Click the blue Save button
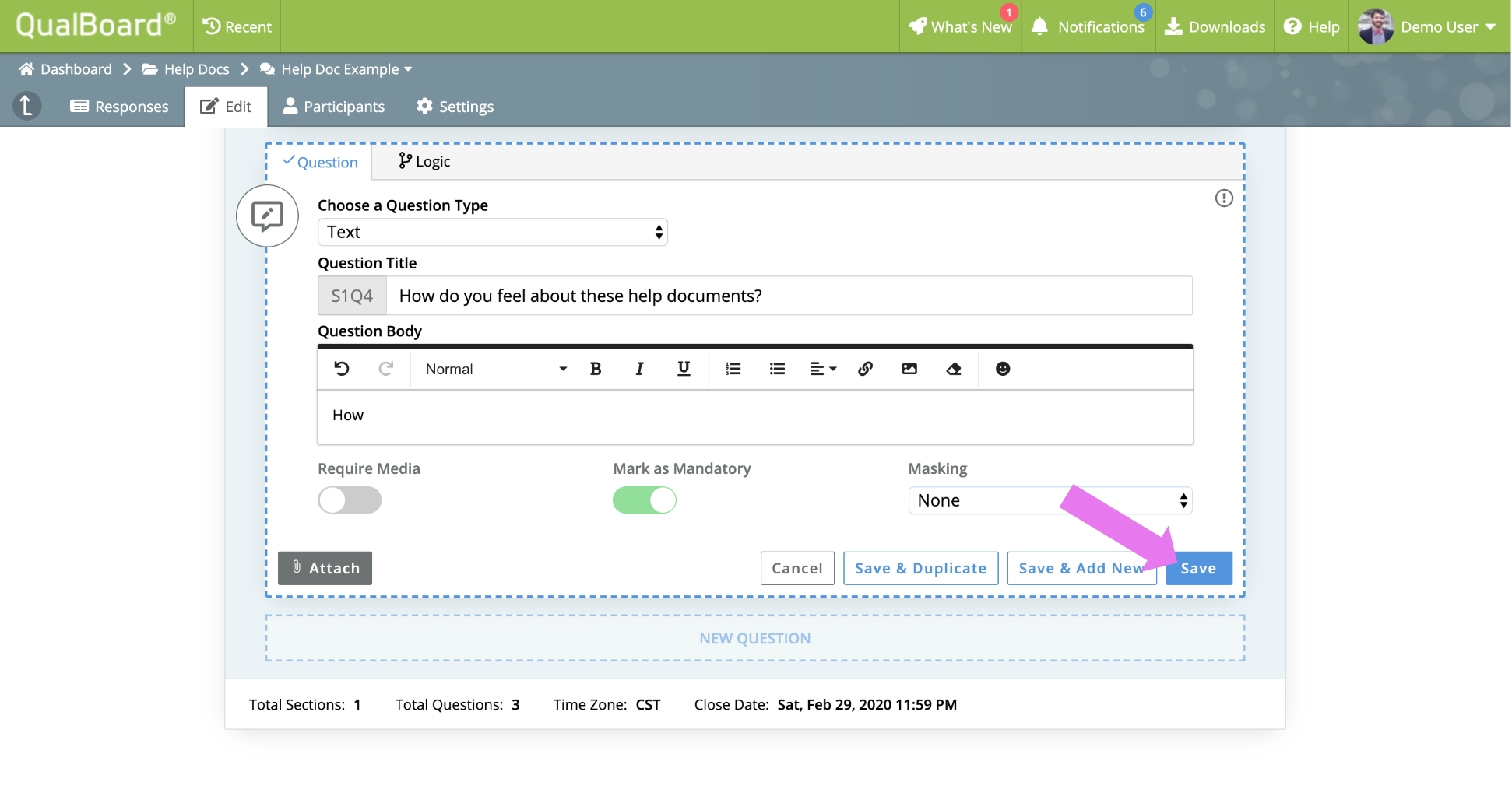Screen dimensions: 1512x803 (x=1199, y=568)
